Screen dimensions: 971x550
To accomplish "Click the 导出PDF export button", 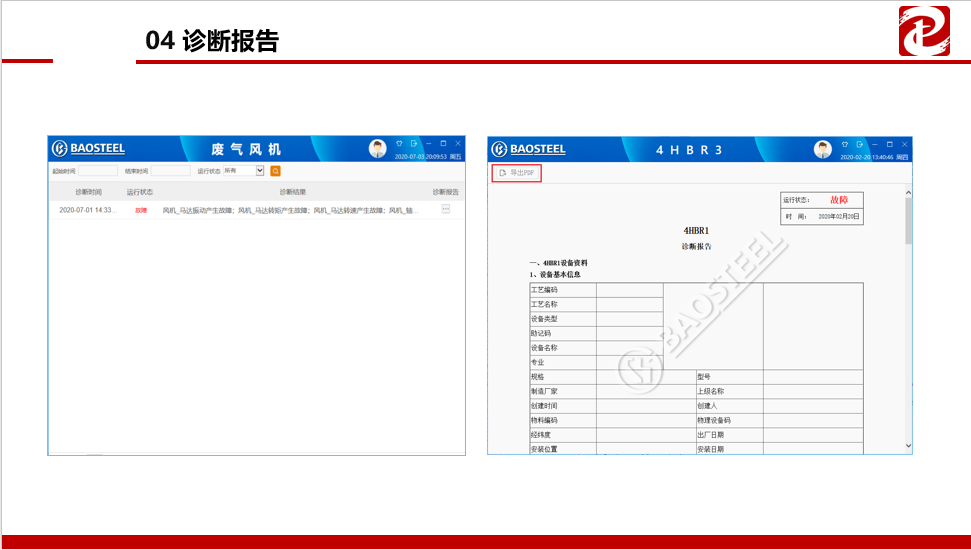I will click(x=517, y=173).
